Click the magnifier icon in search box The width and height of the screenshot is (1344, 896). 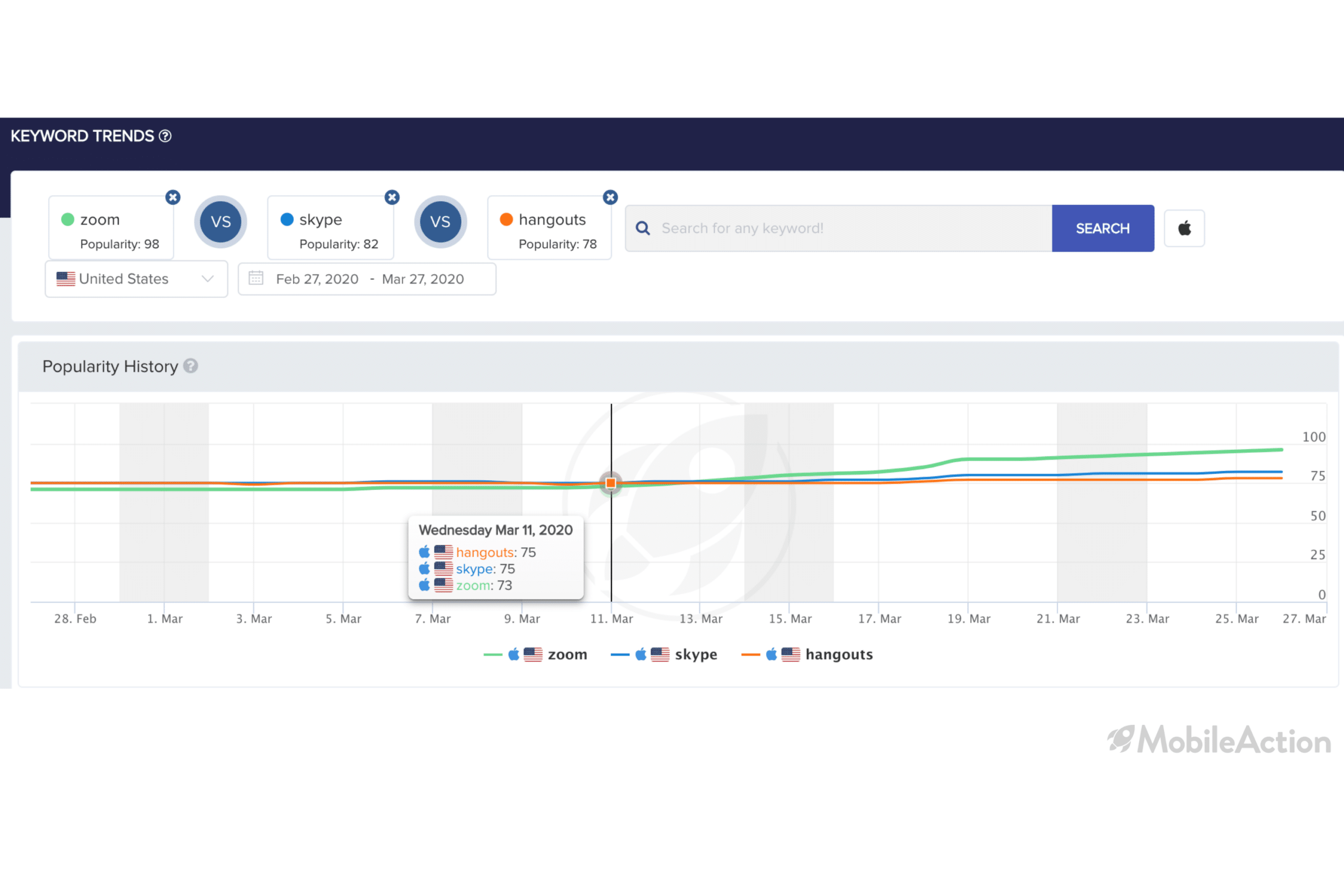point(643,228)
